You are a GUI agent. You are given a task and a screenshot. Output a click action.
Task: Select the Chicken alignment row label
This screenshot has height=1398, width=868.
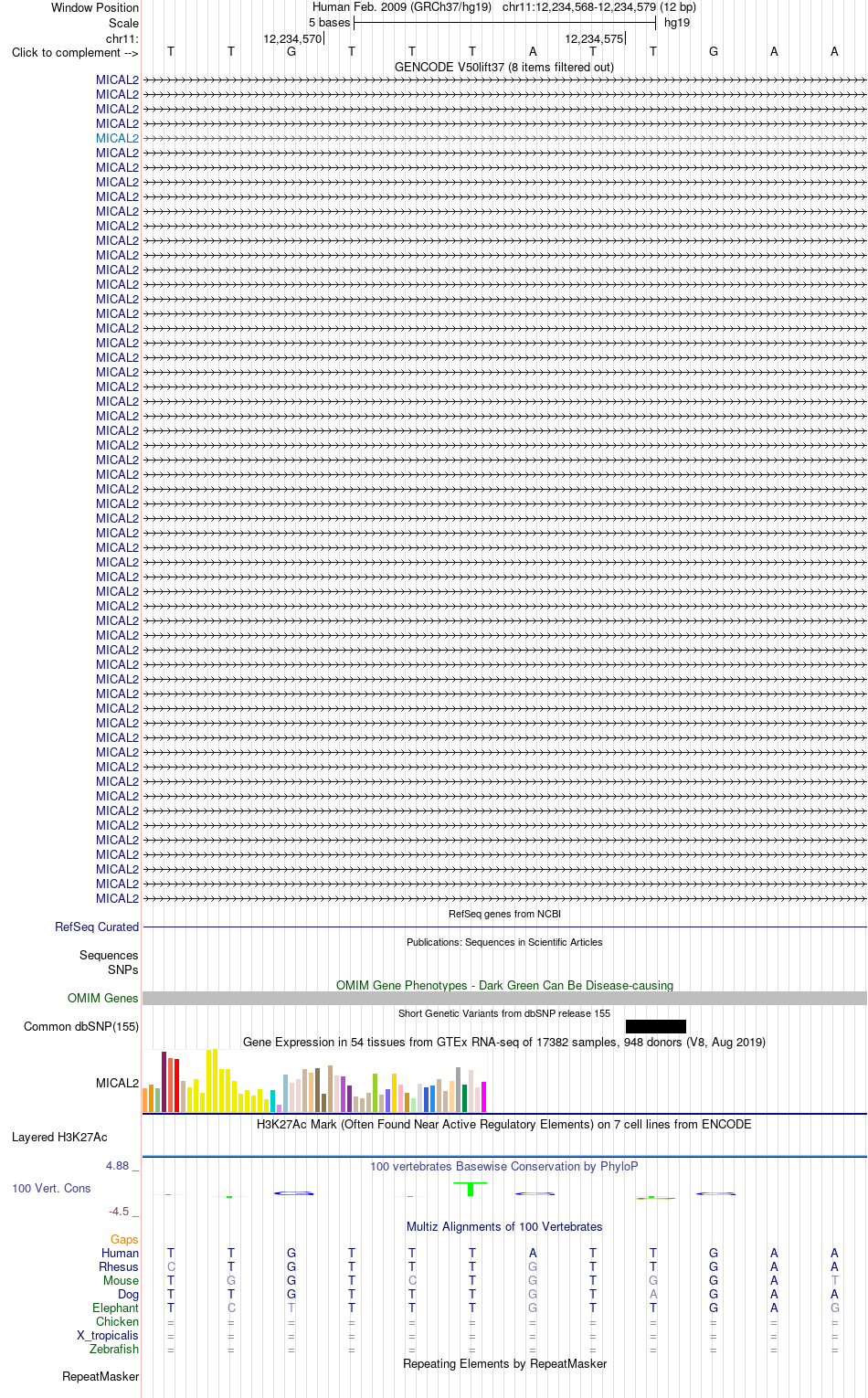[x=117, y=1321]
